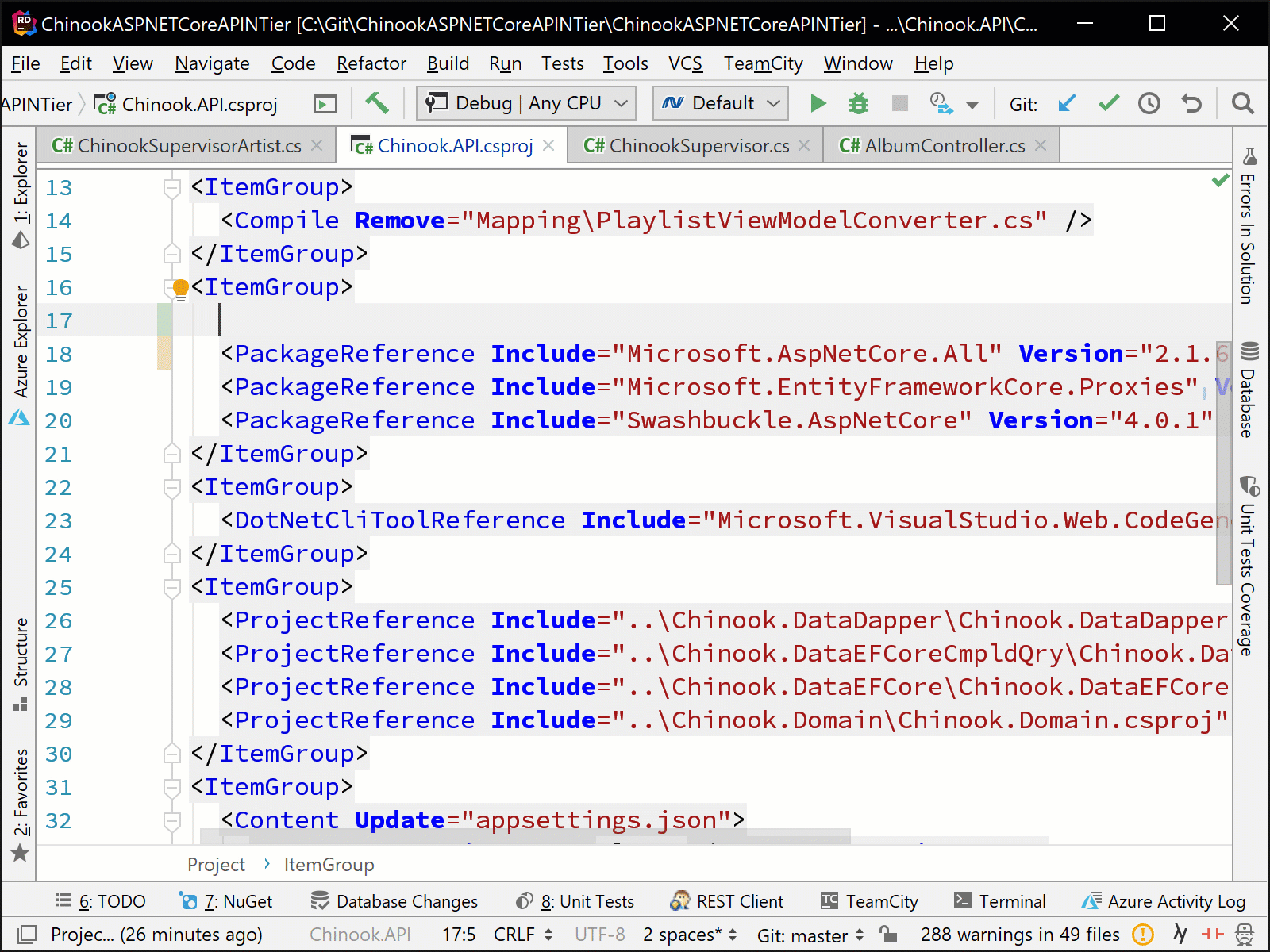Image resolution: width=1270 pixels, height=952 pixels.
Task: Open Errors In Solution side panel
Action: pos(1249,226)
